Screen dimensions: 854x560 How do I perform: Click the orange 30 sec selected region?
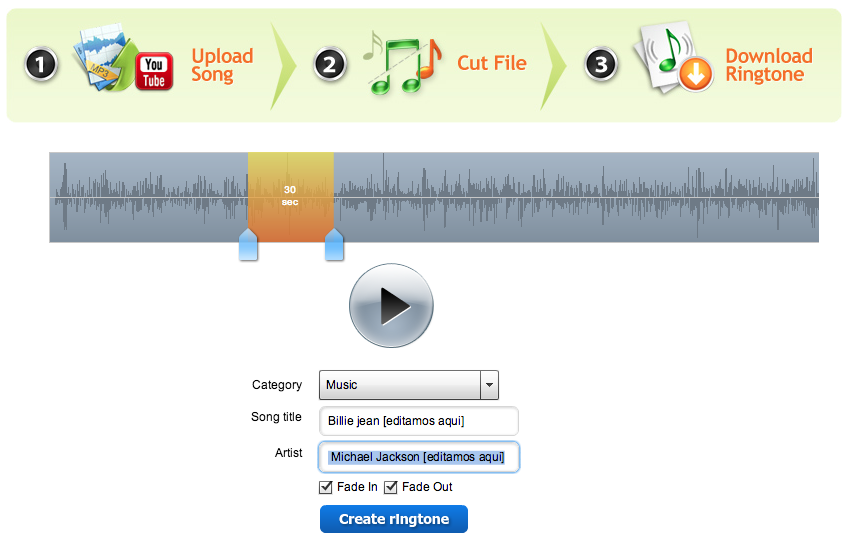click(291, 197)
